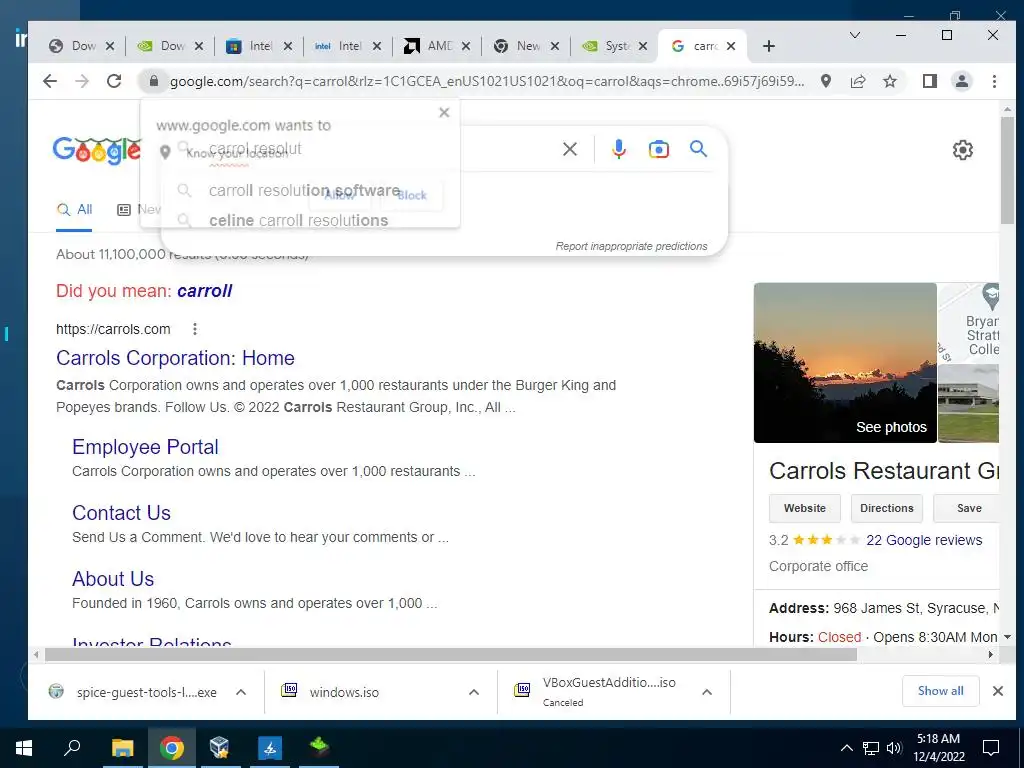Close the current Google search tab
Viewport: 1024px width, 768px height.
click(731, 46)
